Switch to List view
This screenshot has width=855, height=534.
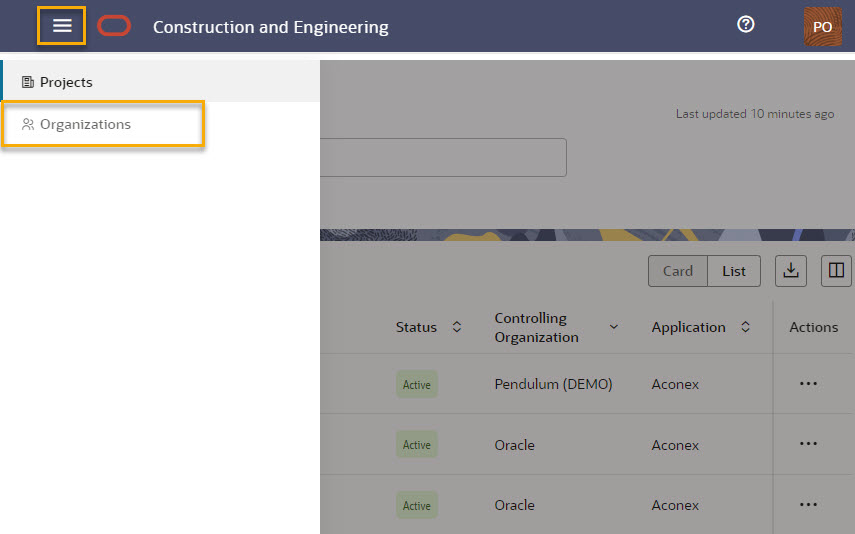734,271
